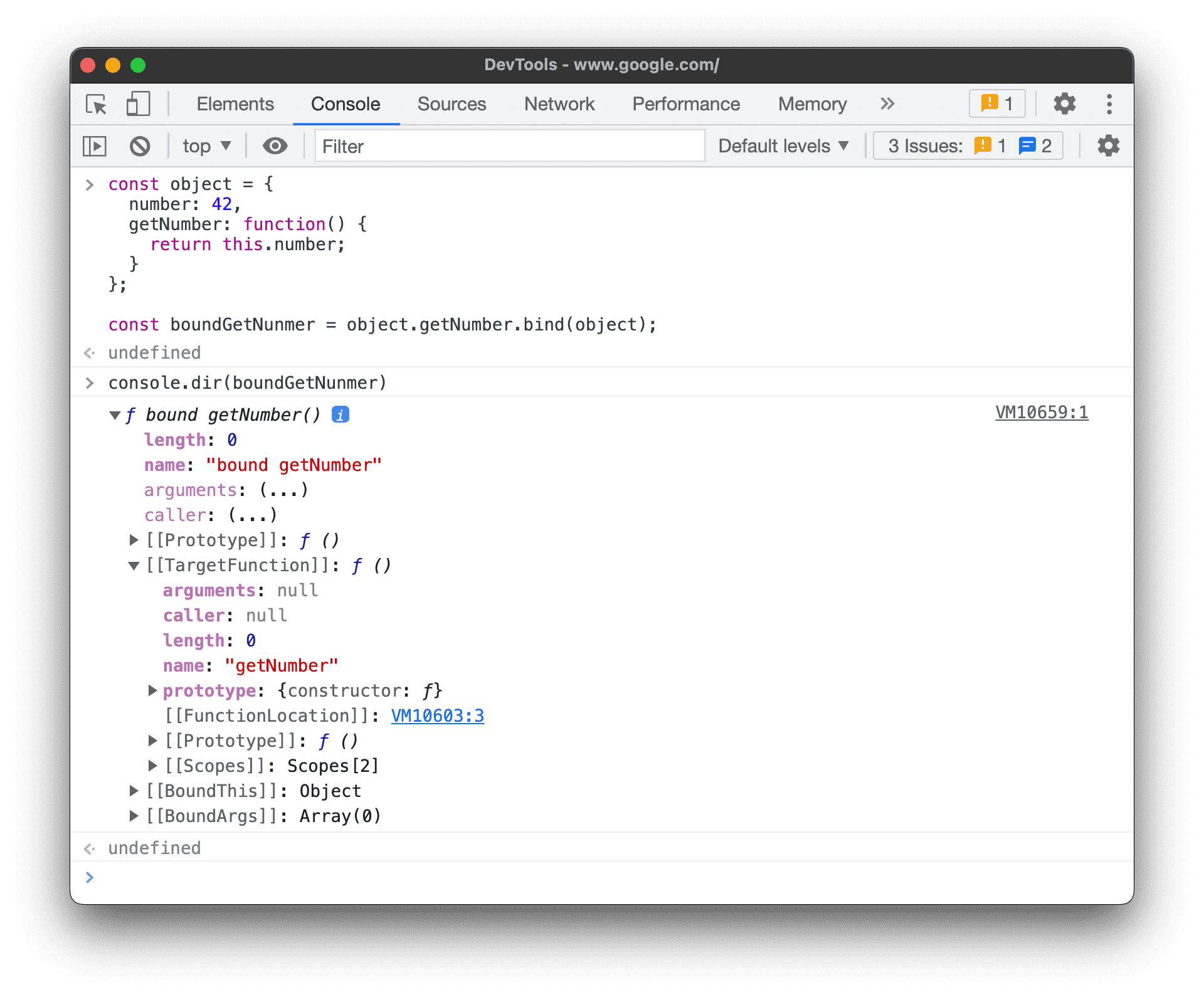Click the overflow menu icon (>>)

[887, 103]
